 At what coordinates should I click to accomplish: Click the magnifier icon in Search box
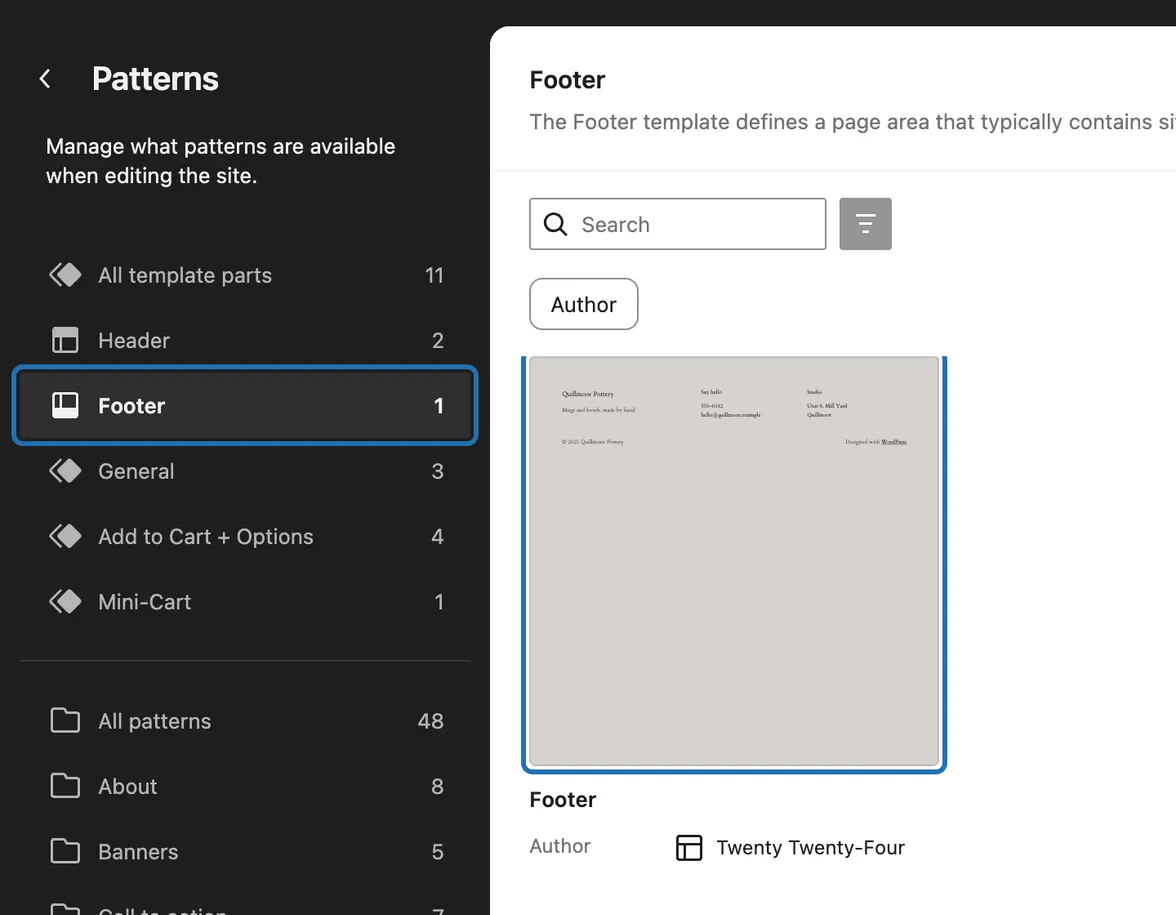point(555,224)
